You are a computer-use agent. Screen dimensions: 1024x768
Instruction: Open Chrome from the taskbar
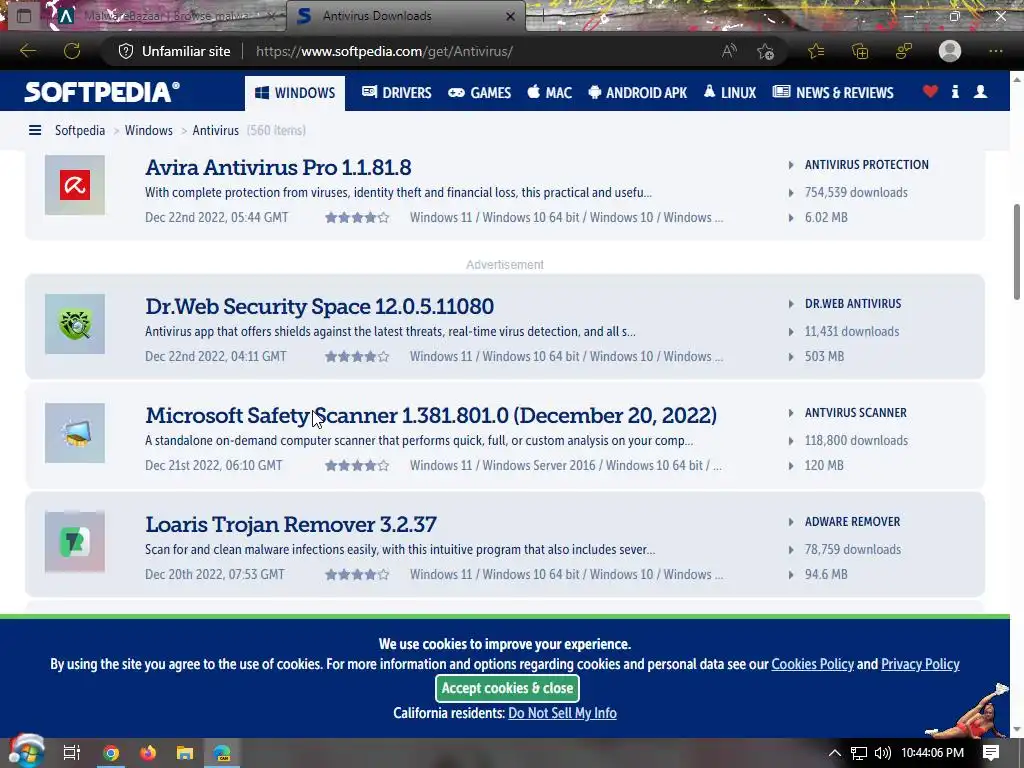pos(111,753)
